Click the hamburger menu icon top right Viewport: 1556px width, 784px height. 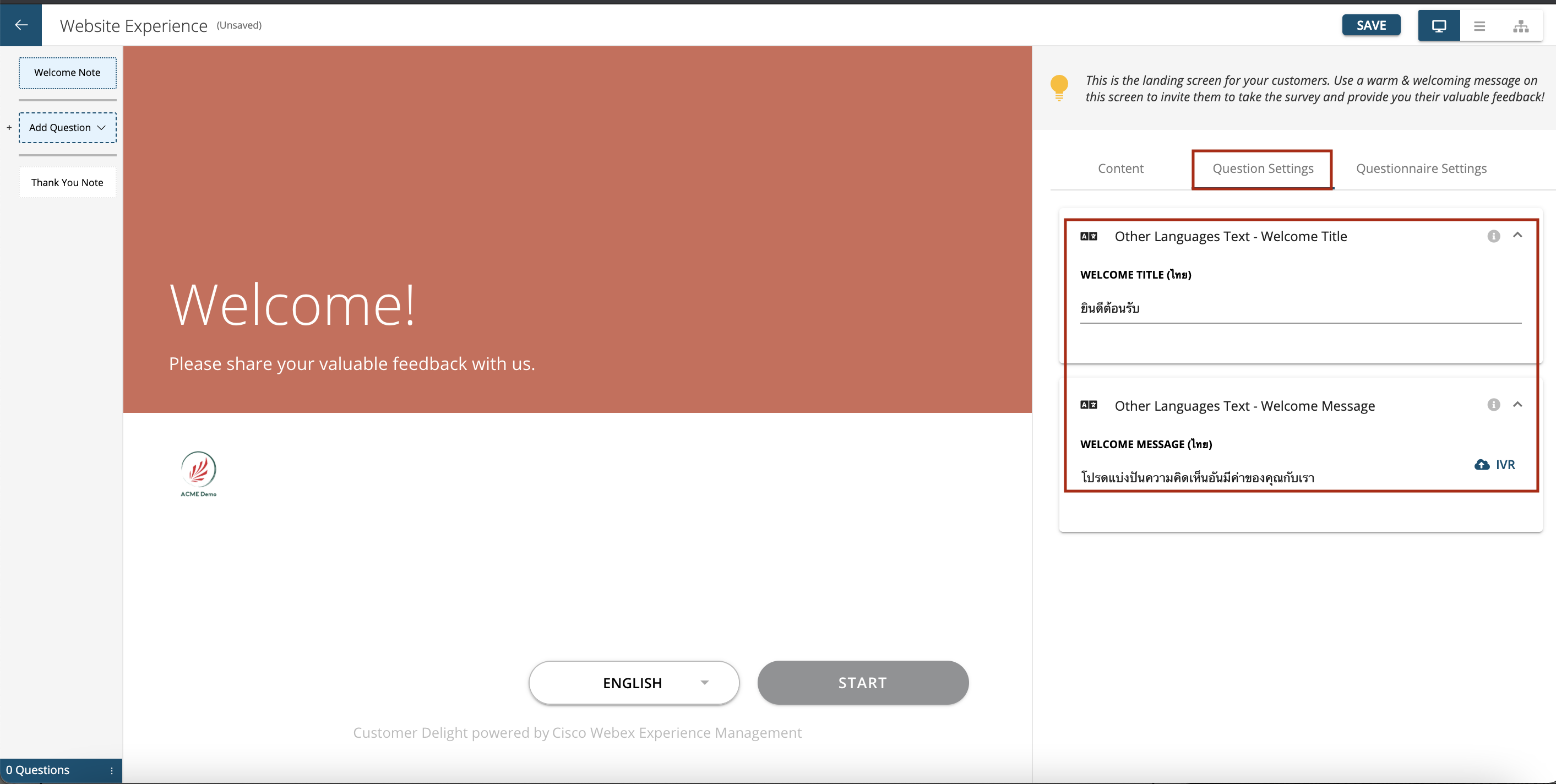coord(1480,26)
